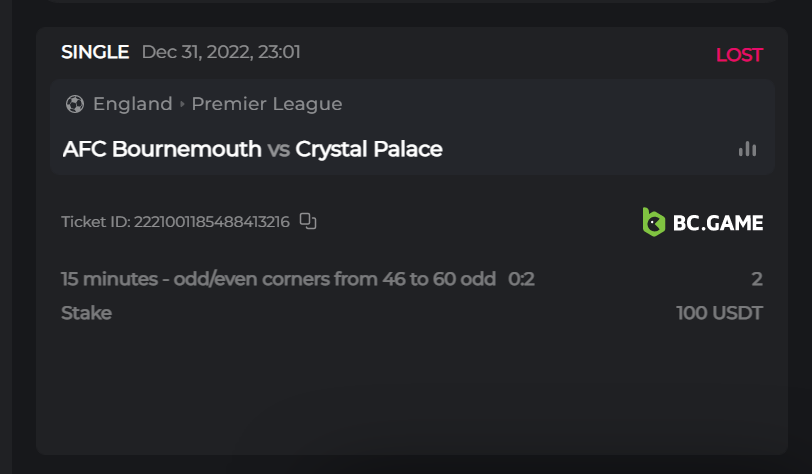Click the green BC.GAME mascot logo
812x474 pixels.
pyautogui.click(x=653, y=222)
